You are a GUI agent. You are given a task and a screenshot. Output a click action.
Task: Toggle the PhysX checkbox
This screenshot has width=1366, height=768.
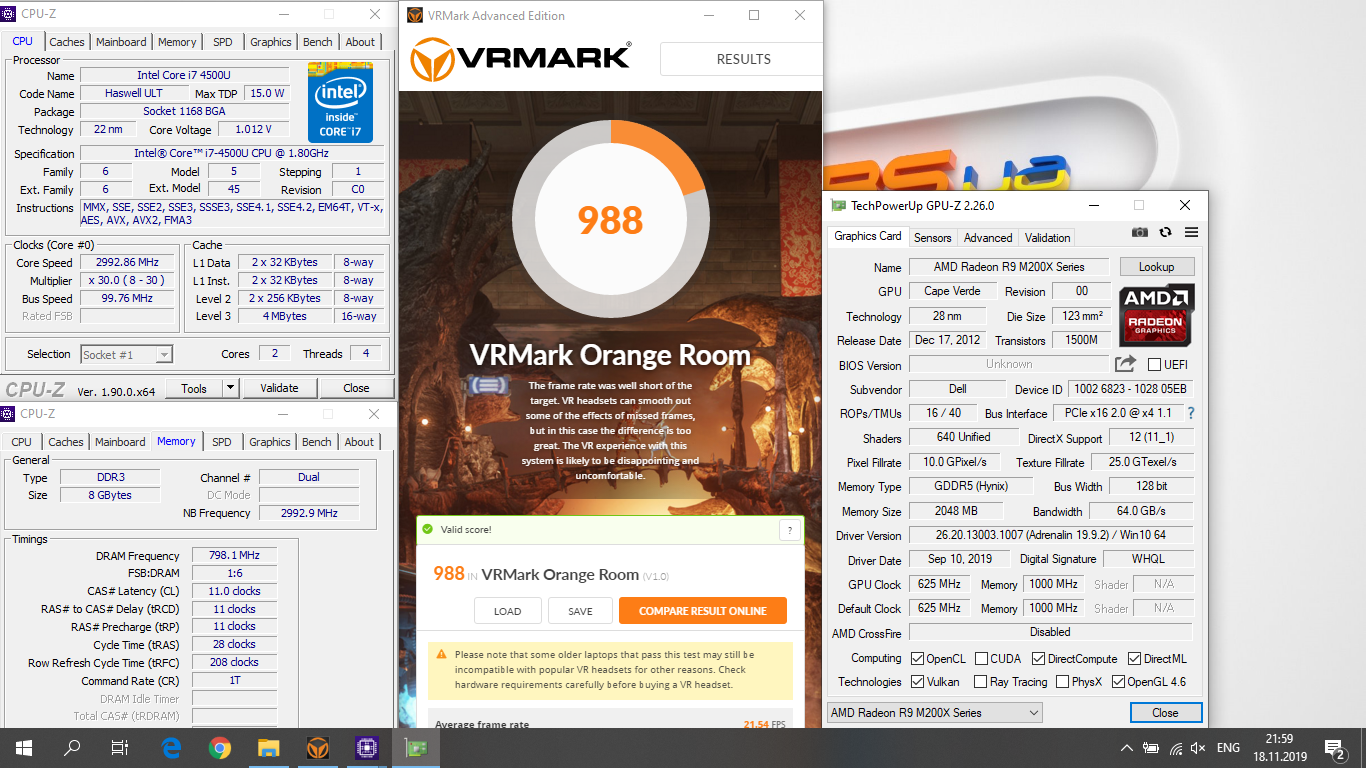coord(1062,682)
